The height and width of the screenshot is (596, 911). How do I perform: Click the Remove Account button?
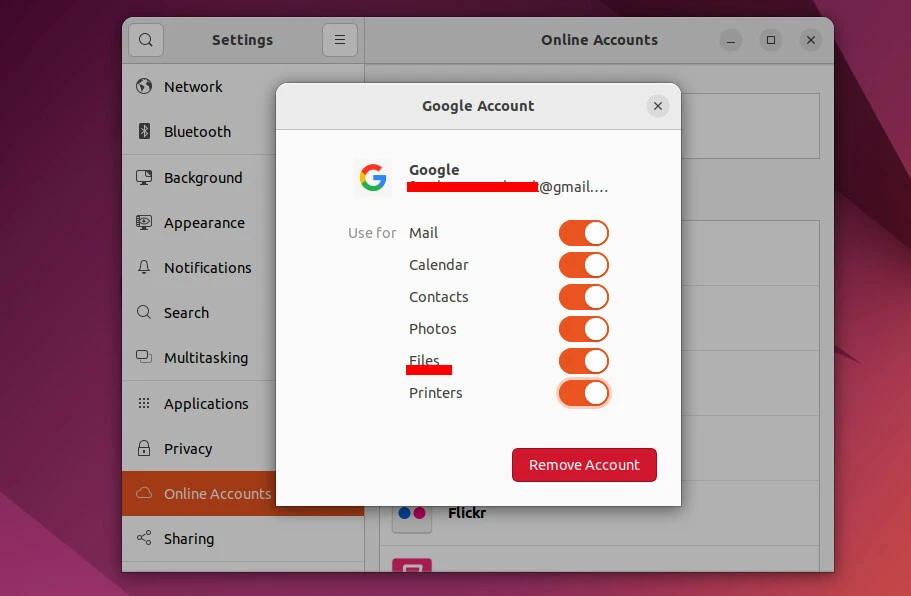click(584, 465)
